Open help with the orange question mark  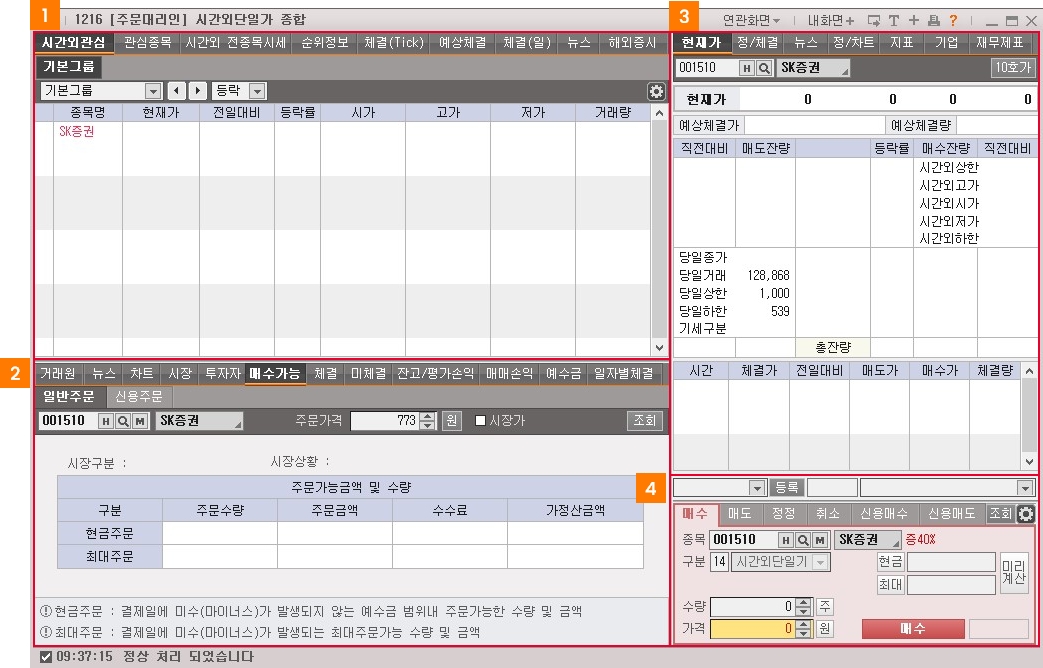tap(953, 21)
